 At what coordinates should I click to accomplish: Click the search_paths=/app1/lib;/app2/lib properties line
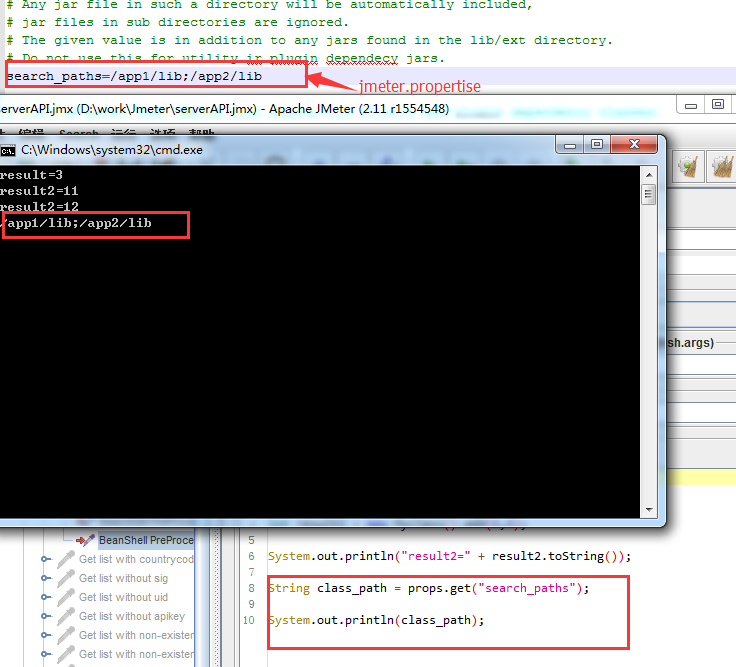coord(134,76)
